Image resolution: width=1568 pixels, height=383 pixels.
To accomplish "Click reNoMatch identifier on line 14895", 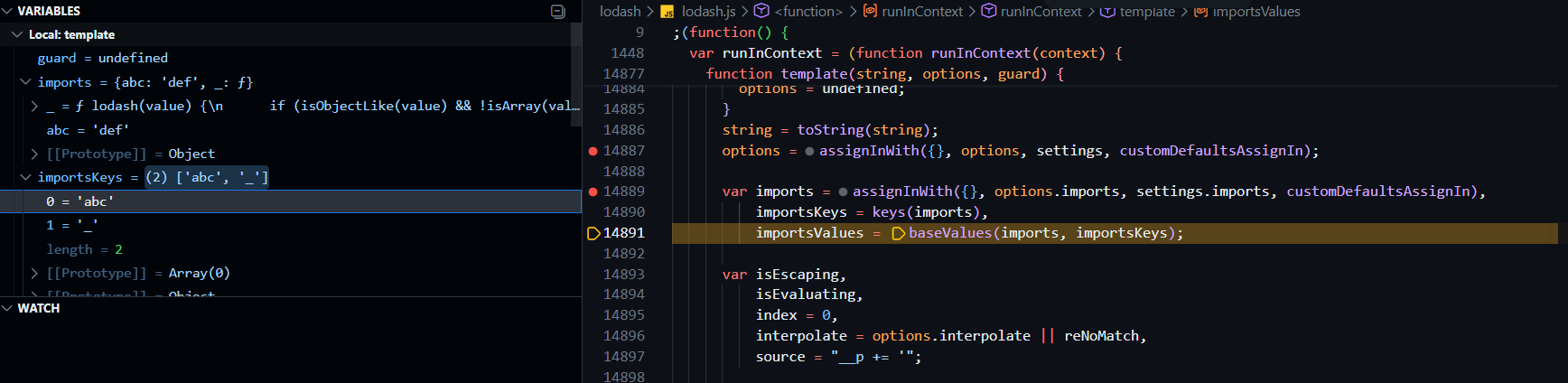I will pyautogui.click(x=1101, y=336).
